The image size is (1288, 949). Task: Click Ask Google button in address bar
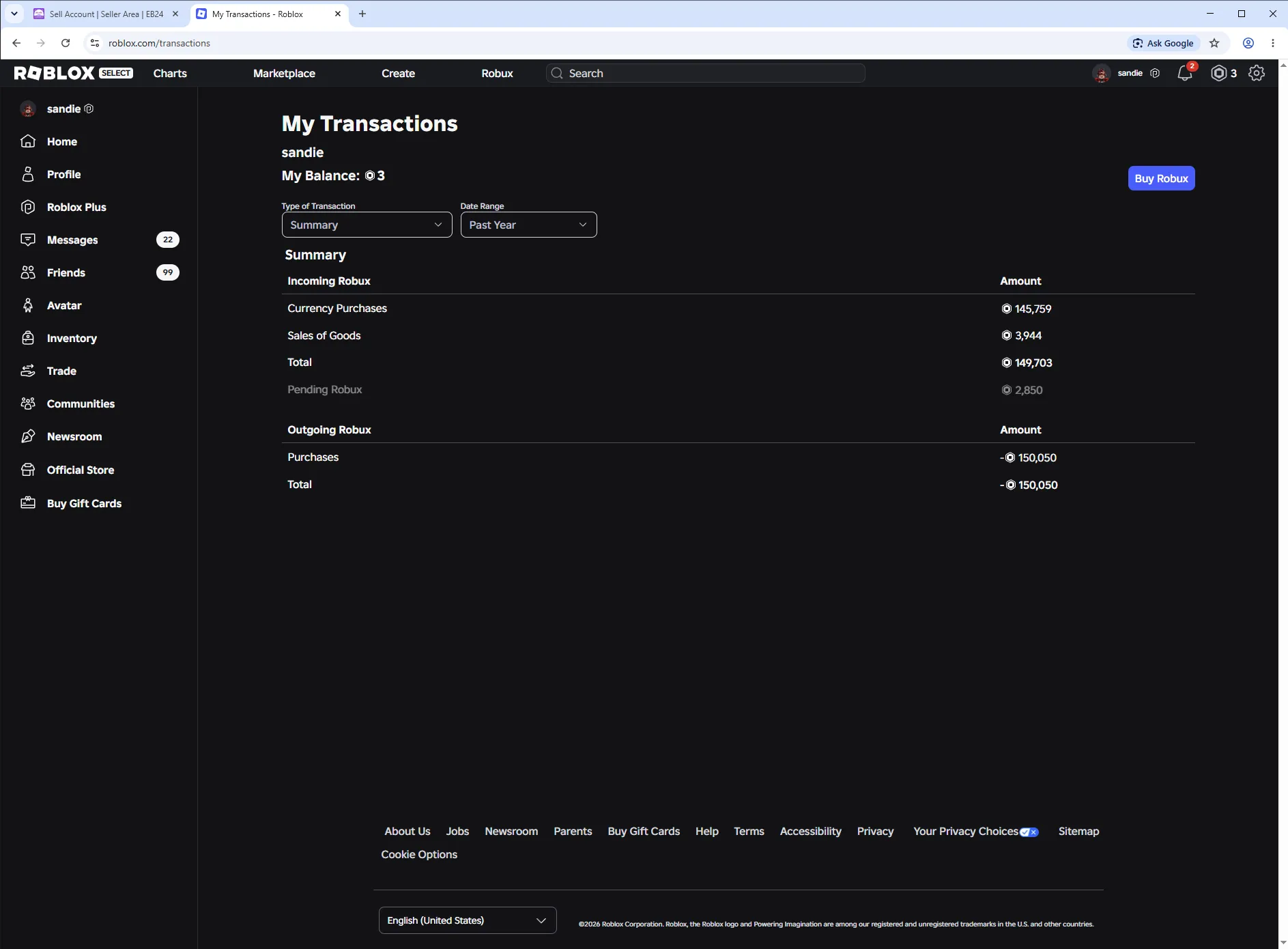1163,43
